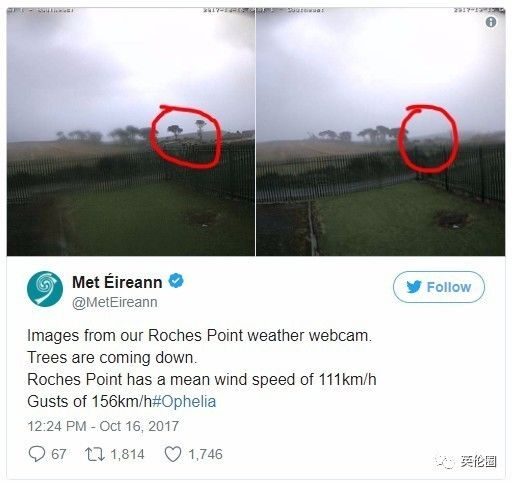513x484 pixels.
Task: Follow the Met Éireann account
Action: coord(439,287)
